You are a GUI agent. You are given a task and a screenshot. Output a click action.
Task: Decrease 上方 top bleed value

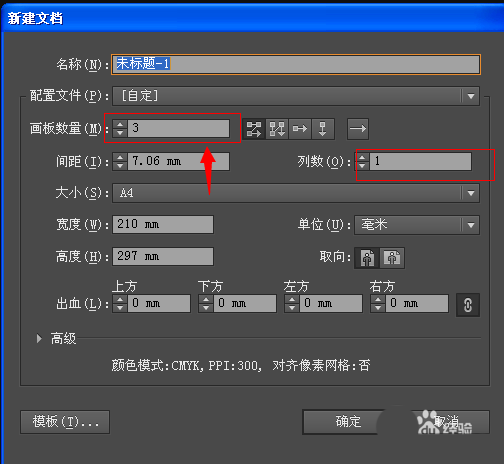coord(120,308)
